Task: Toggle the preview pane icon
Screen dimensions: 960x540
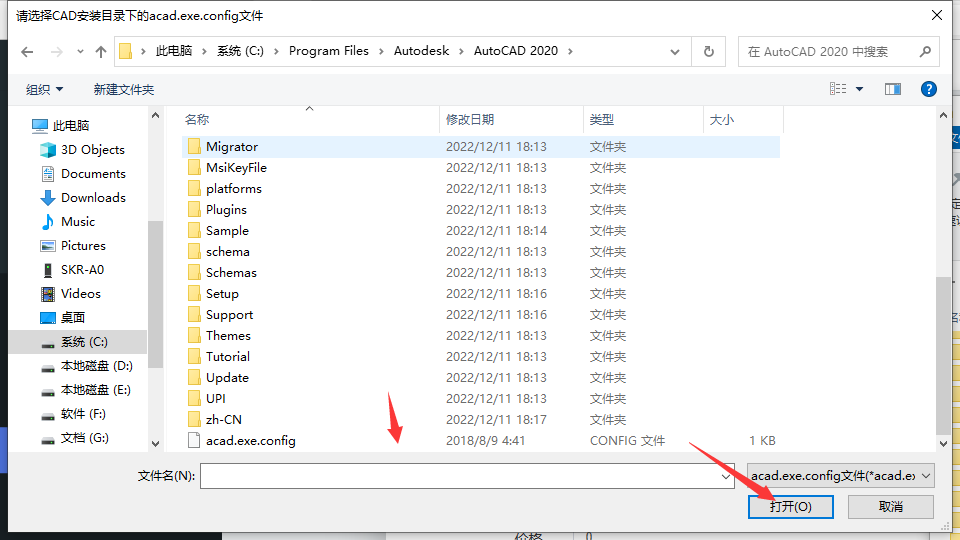Action: pos(893,89)
